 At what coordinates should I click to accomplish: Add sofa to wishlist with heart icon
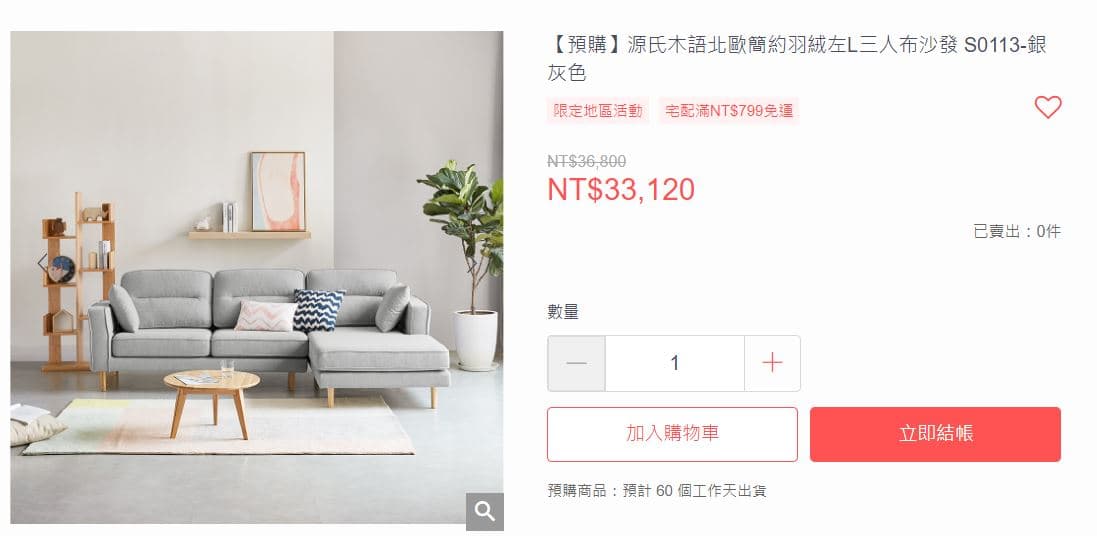pos(1047,107)
